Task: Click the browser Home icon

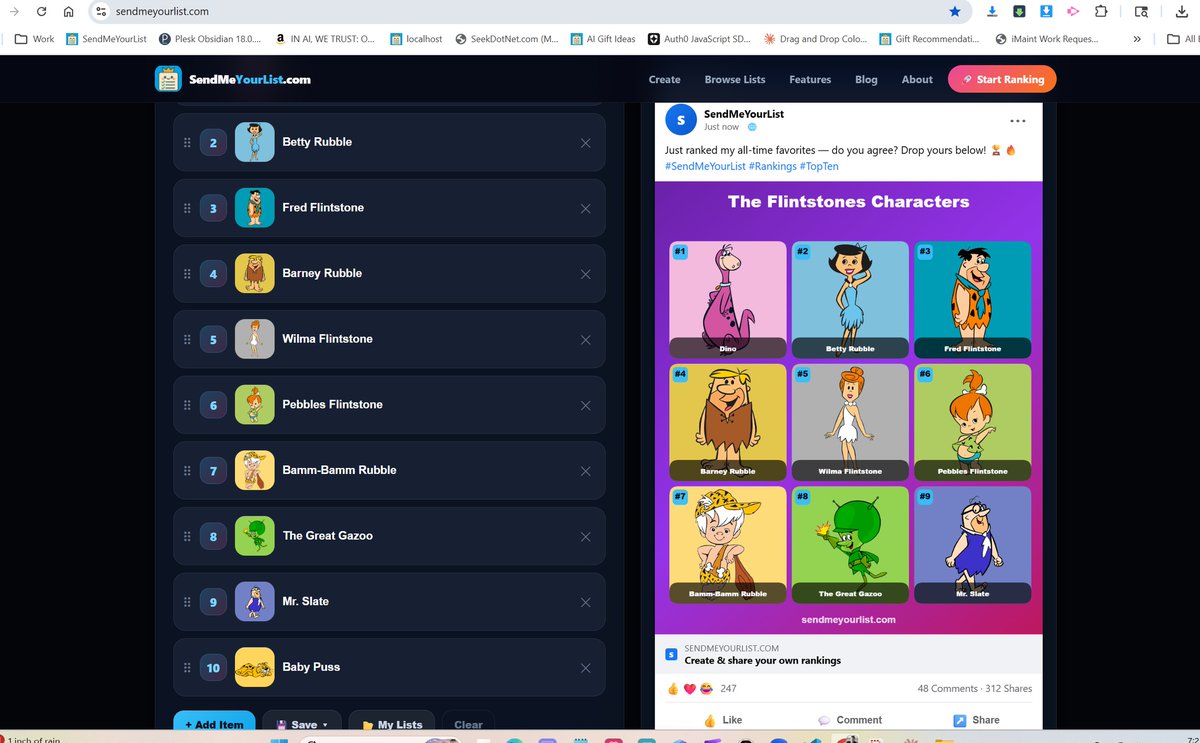Action: 68,12
